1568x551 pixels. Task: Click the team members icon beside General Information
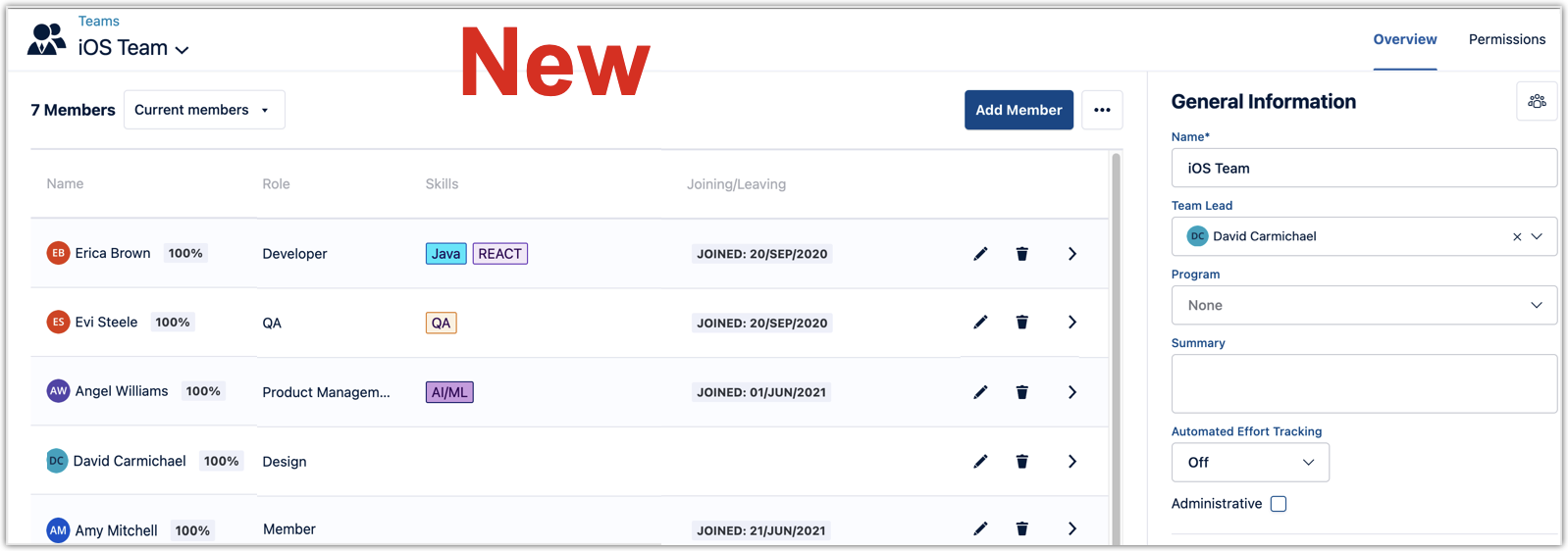click(1537, 101)
